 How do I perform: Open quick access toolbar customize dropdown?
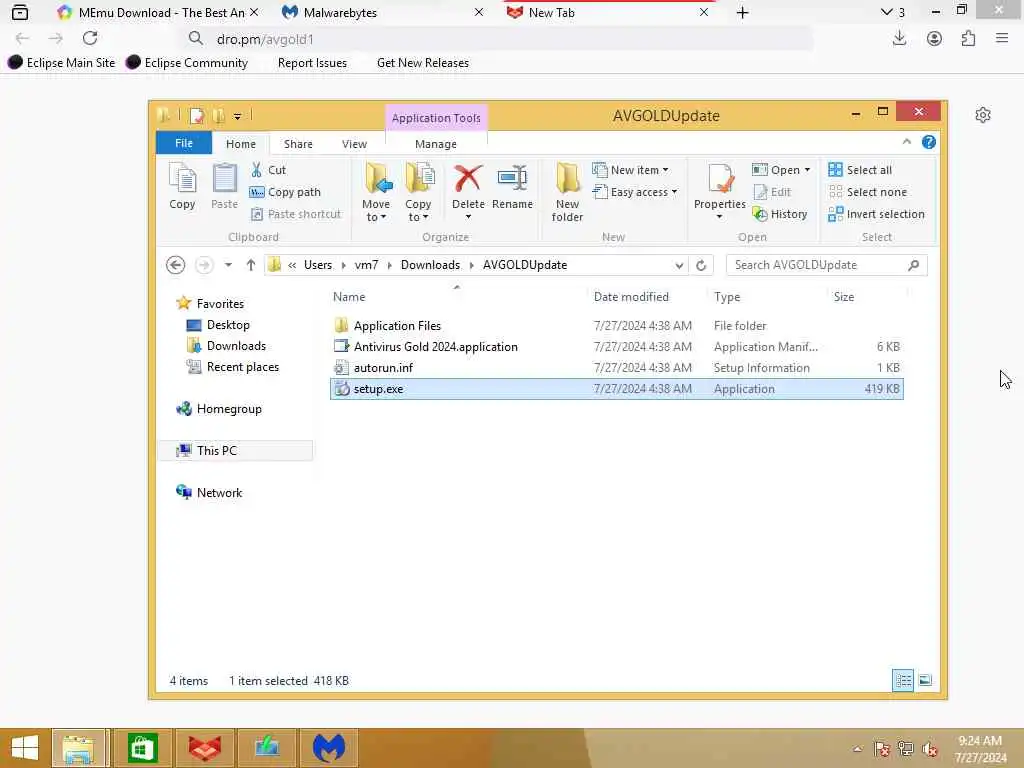(237, 116)
